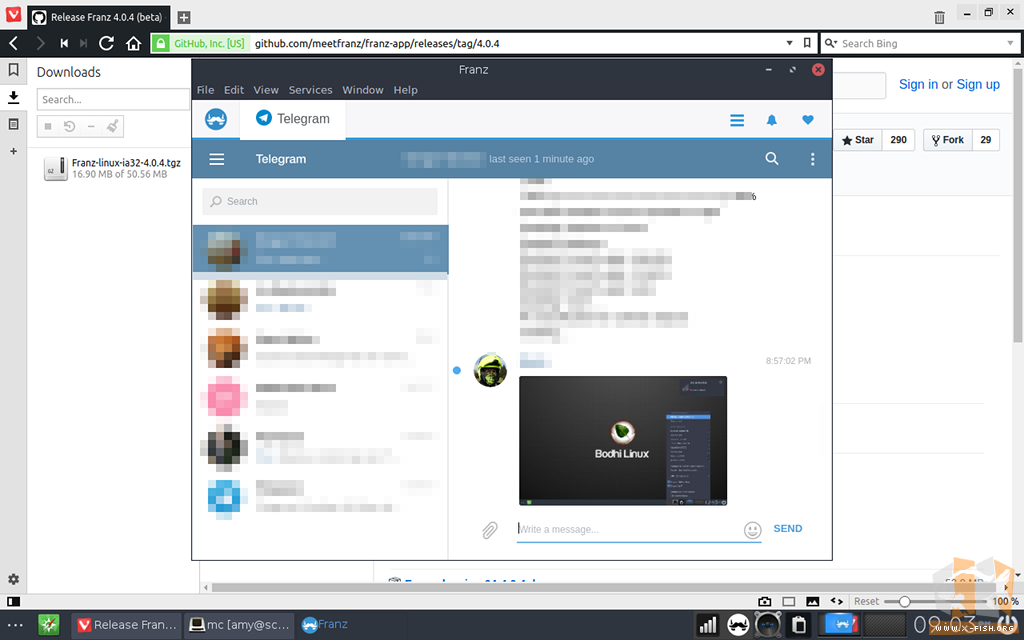Open Franz services list icon
The width and height of the screenshot is (1024, 640).
tap(737, 120)
